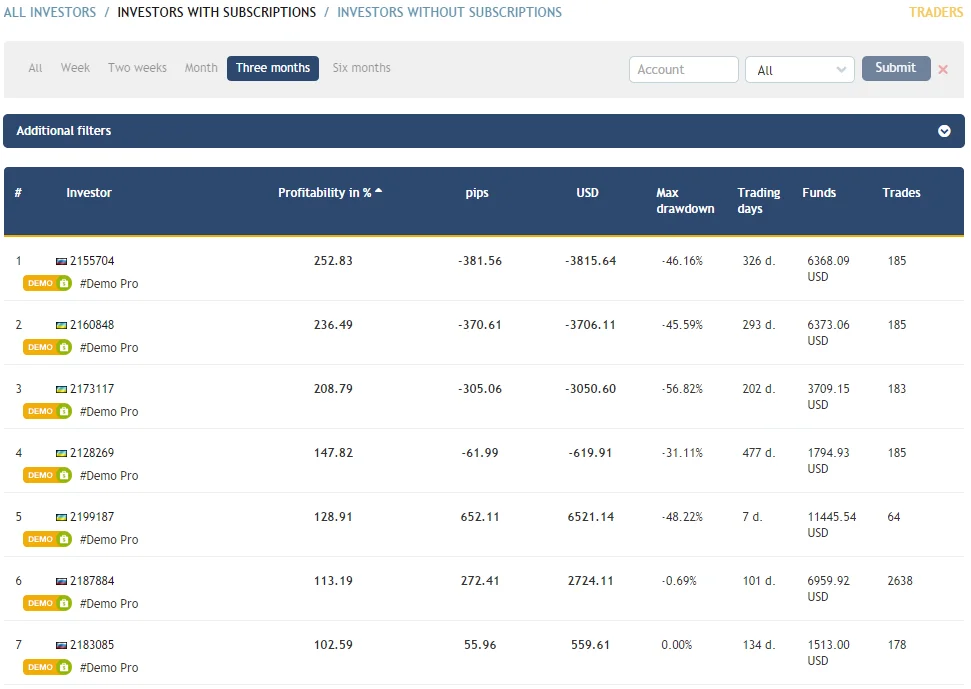Open INVESTORS WITHOUT SUBSCRIPTIONS link
Screen dimensions: 971x689
(450, 12)
